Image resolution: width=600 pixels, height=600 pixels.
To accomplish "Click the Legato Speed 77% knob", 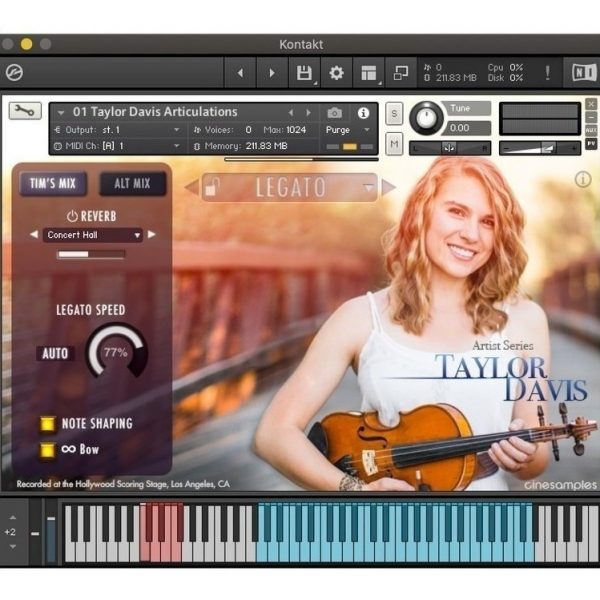I will click(116, 352).
